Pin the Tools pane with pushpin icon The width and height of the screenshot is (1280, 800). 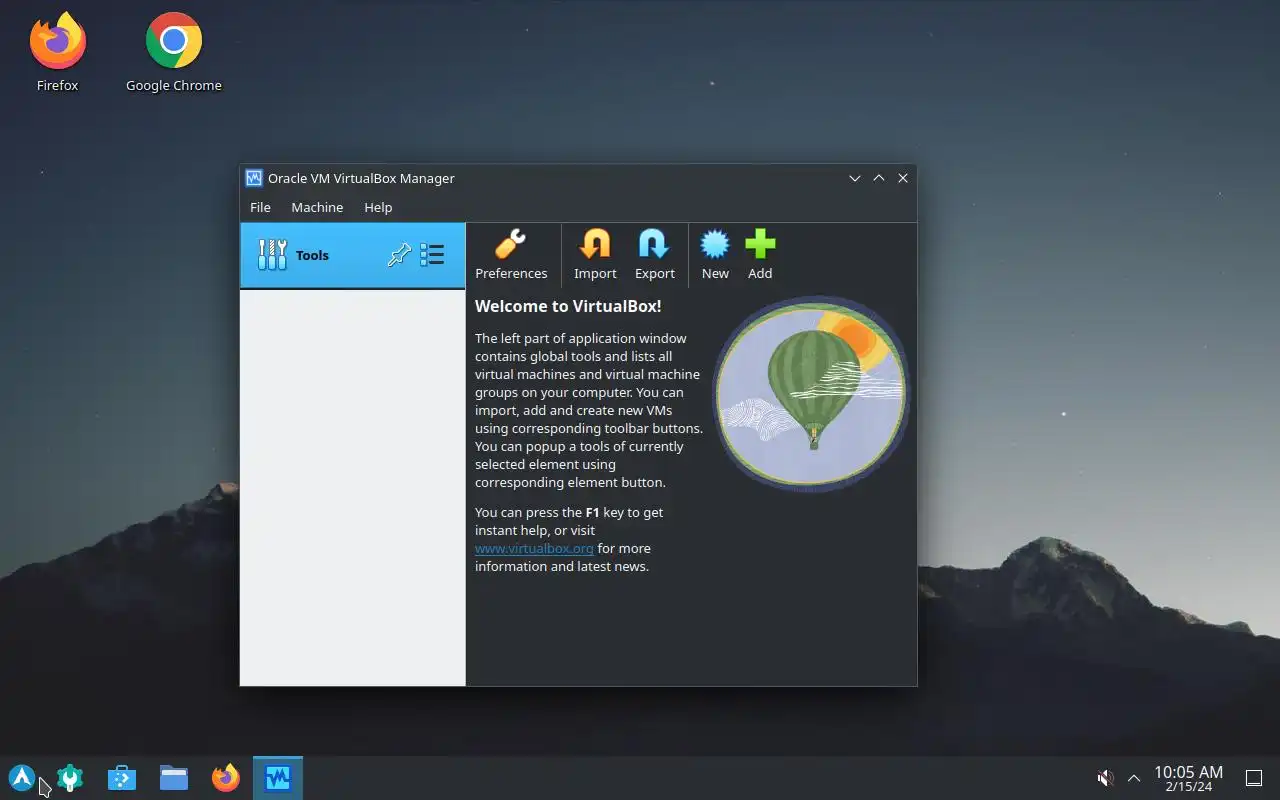[399, 255]
